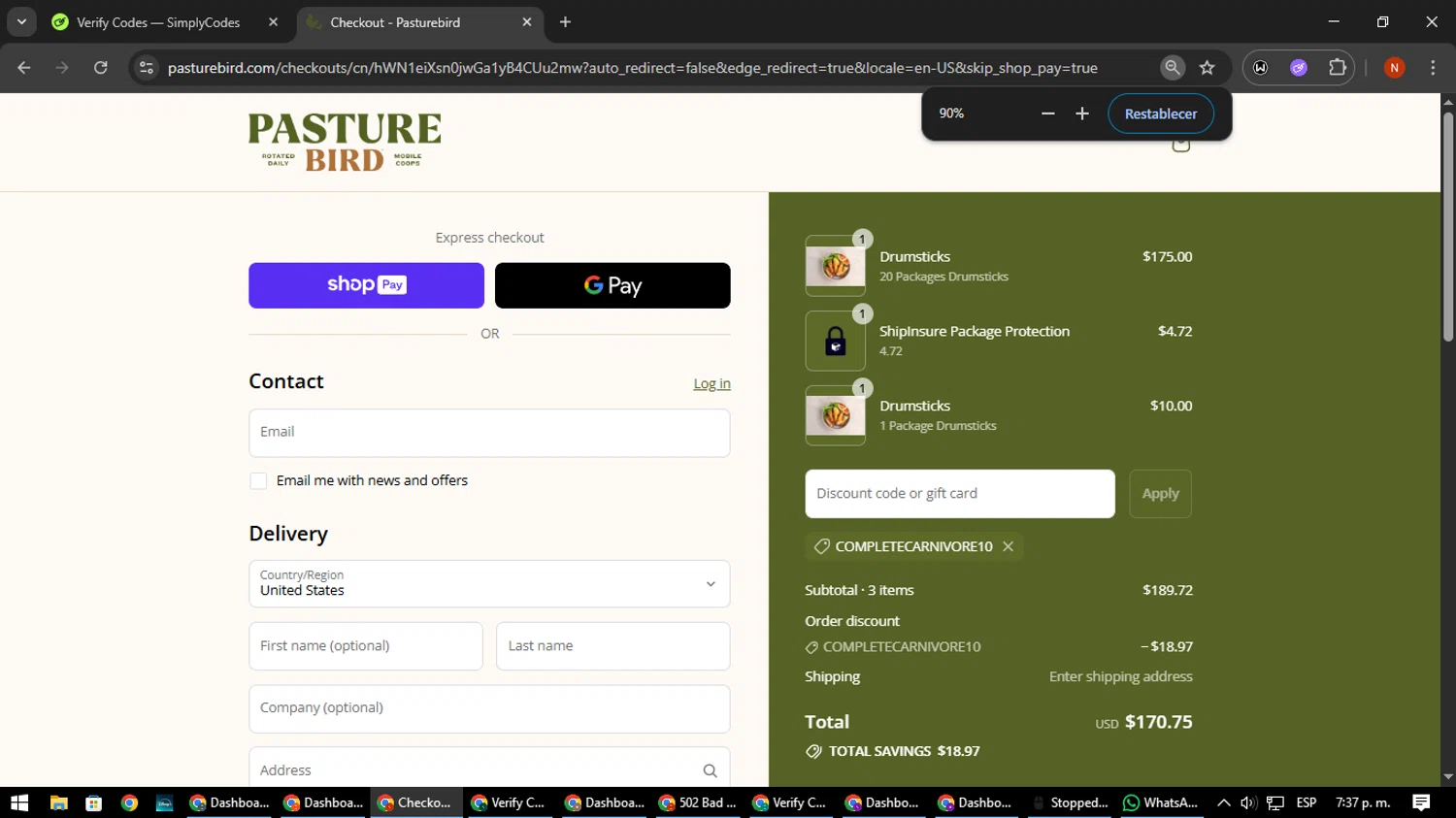This screenshot has width=1456, height=818.
Task: Click the 7:37 p. m. clock
Action: [x=1363, y=802]
